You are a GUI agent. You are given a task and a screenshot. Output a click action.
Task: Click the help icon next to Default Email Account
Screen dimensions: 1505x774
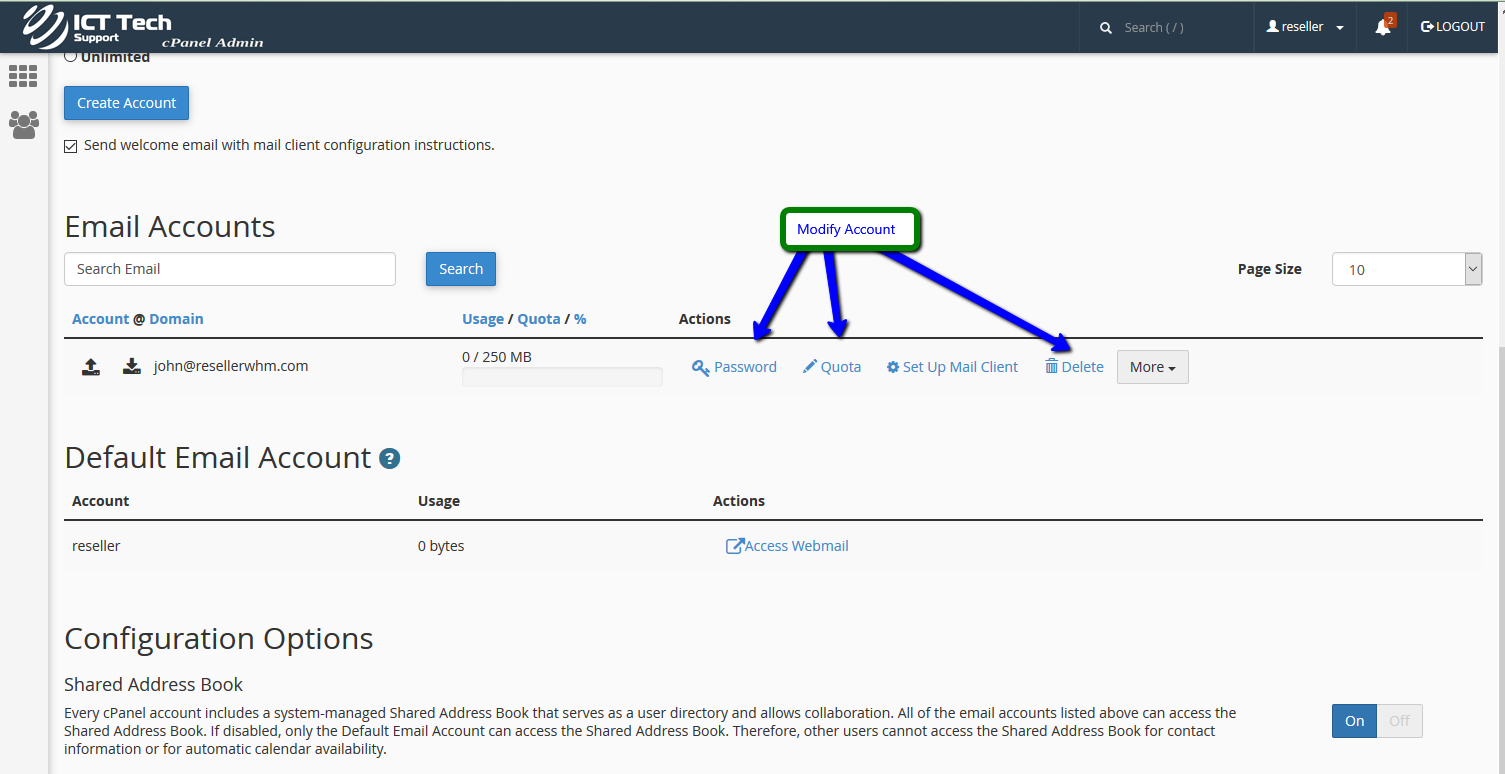point(390,459)
